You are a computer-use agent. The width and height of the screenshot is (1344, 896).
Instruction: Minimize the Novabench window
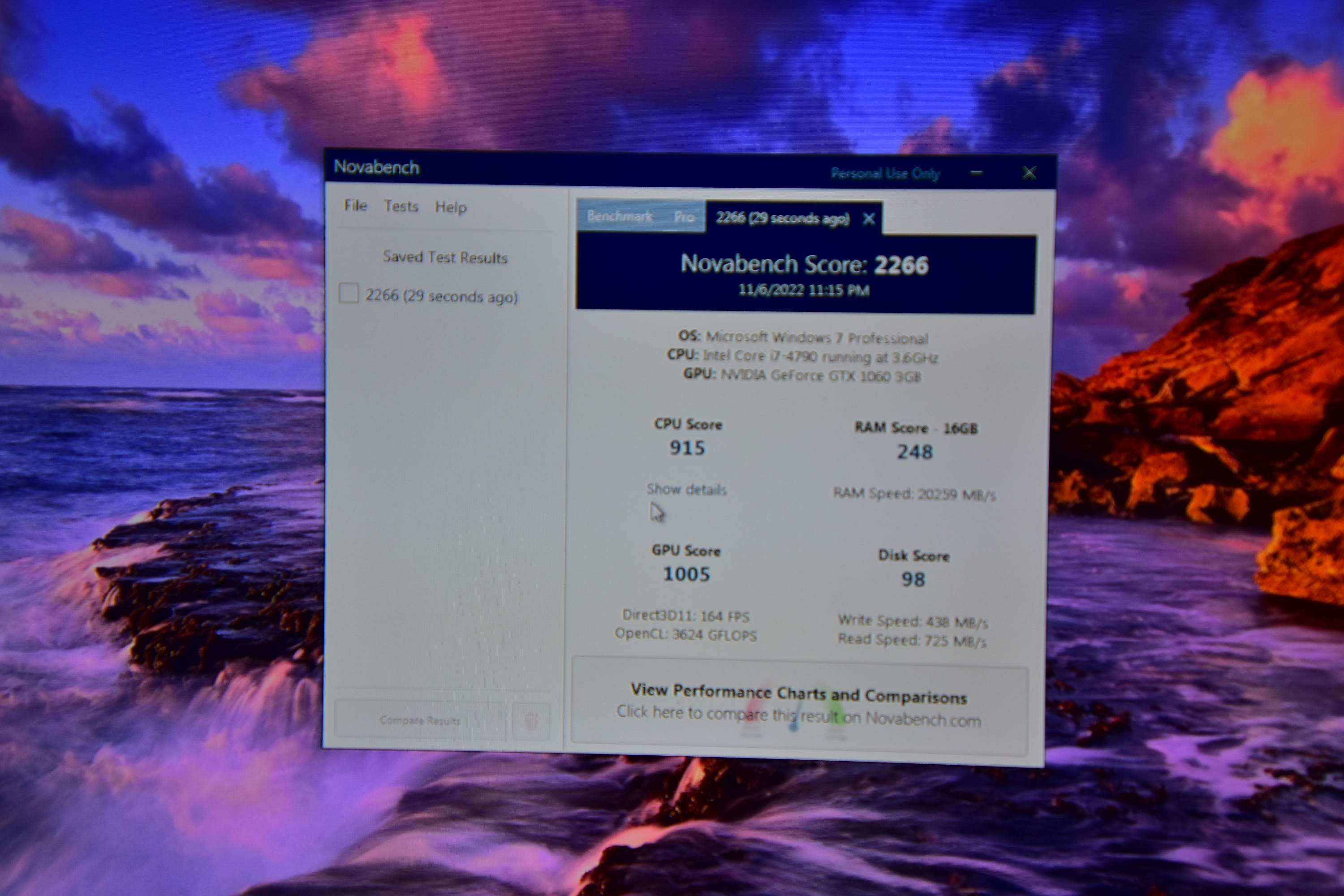(977, 172)
